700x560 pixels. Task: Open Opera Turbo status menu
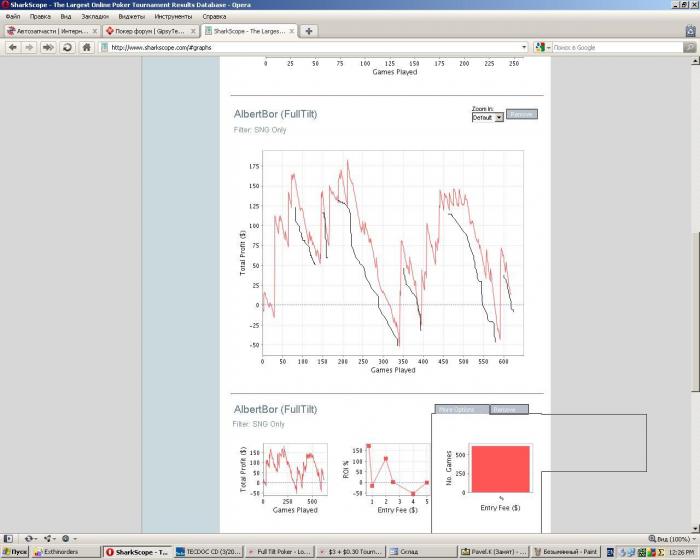(69, 539)
